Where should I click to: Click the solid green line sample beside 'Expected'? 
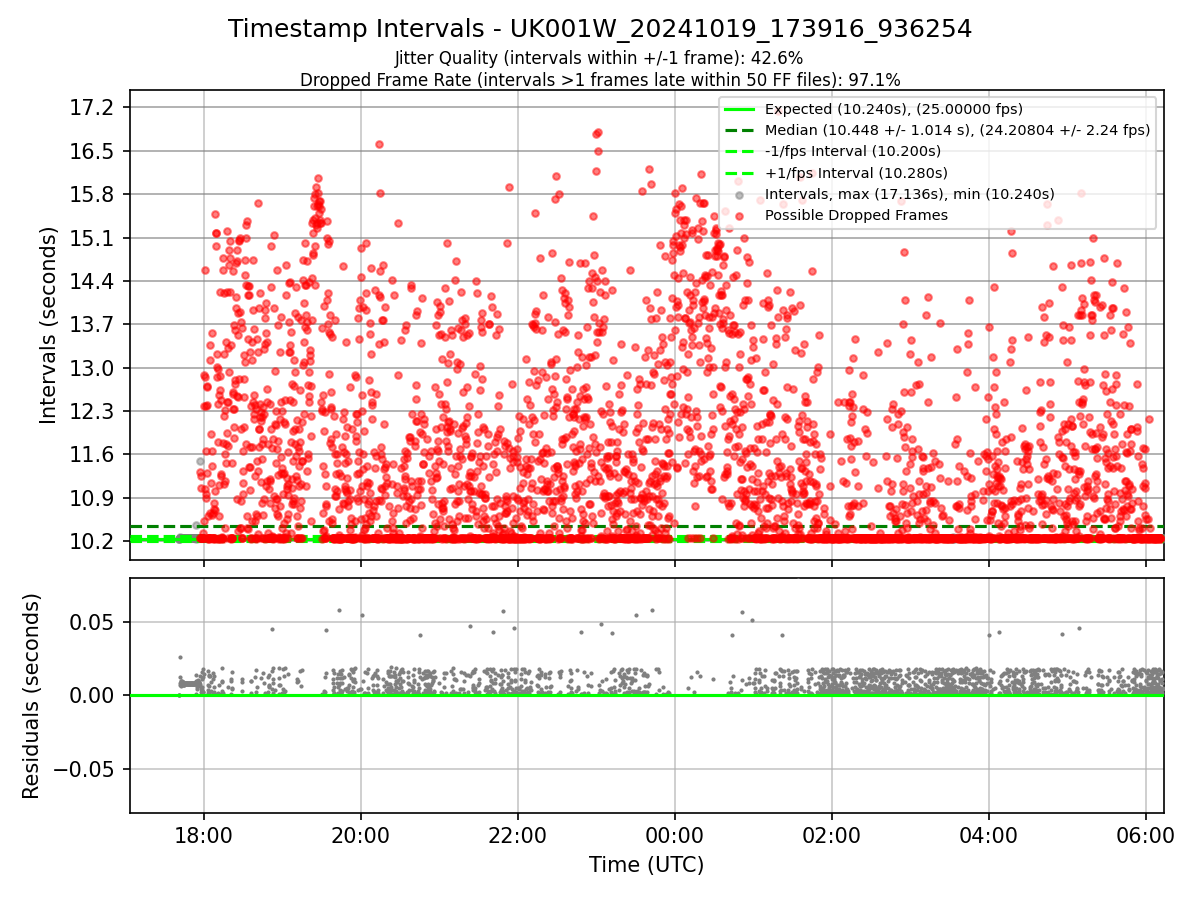(x=739, y=109)
